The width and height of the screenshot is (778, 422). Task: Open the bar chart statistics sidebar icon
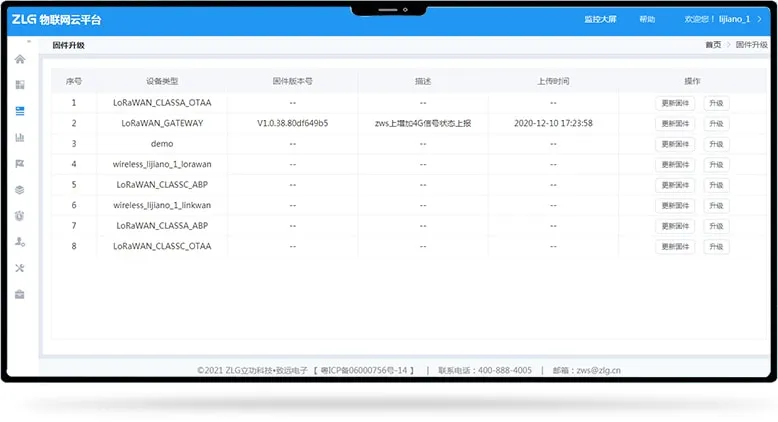20,137
